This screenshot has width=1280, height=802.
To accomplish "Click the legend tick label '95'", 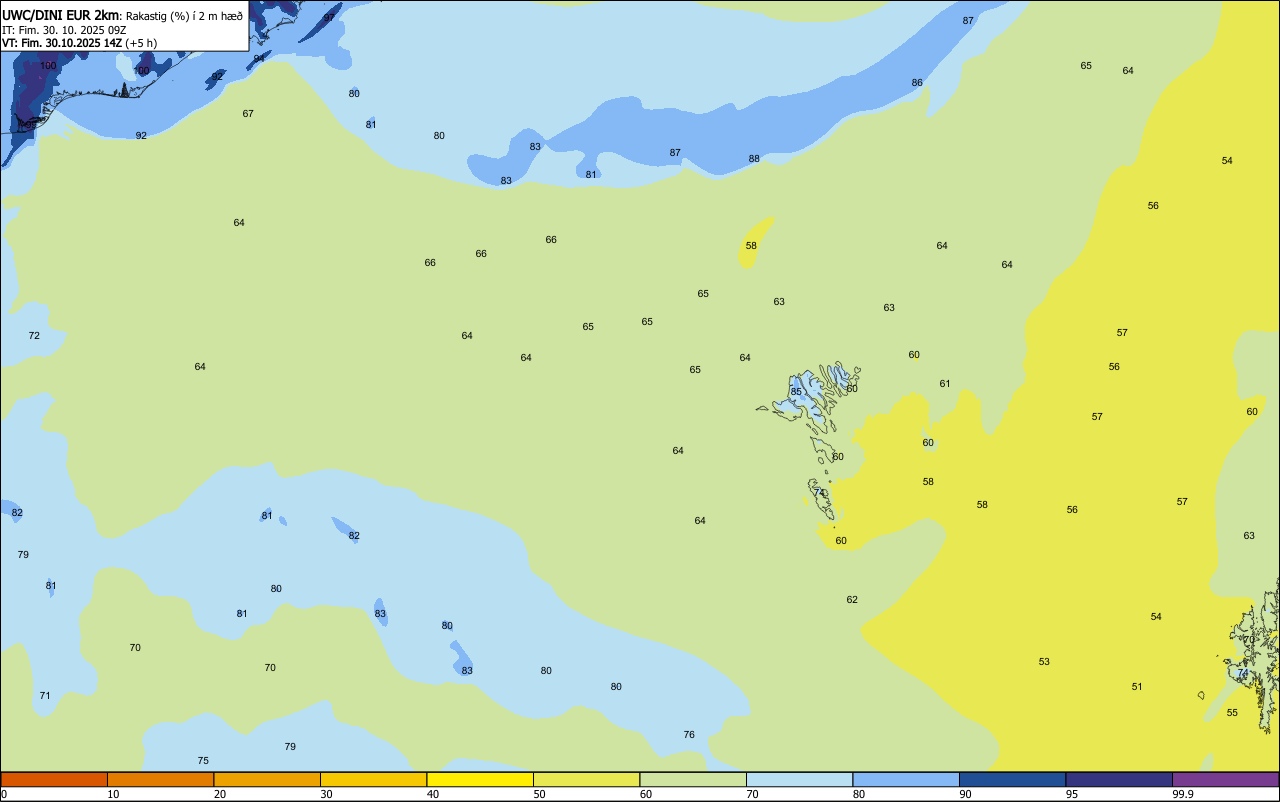I will (1072, 794).
